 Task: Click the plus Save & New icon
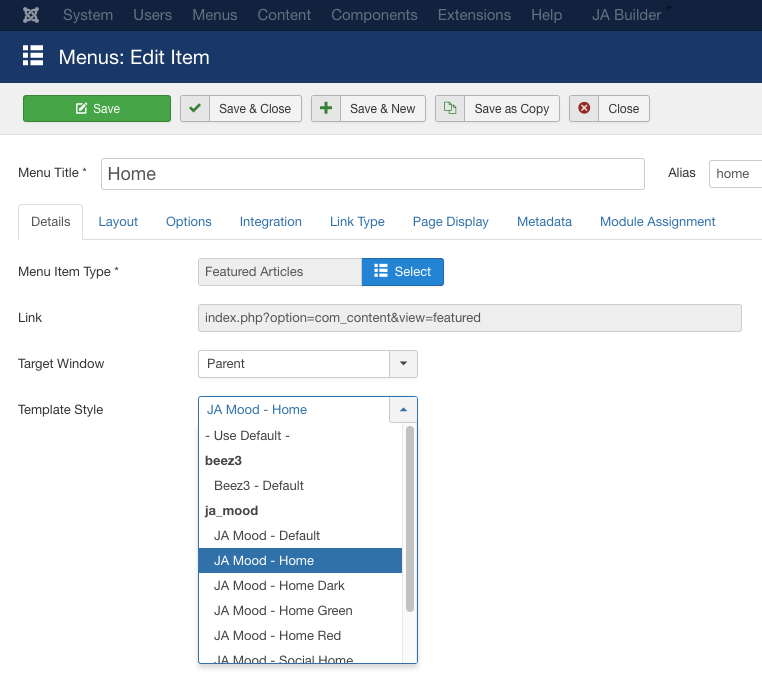(x=326, y=109)
